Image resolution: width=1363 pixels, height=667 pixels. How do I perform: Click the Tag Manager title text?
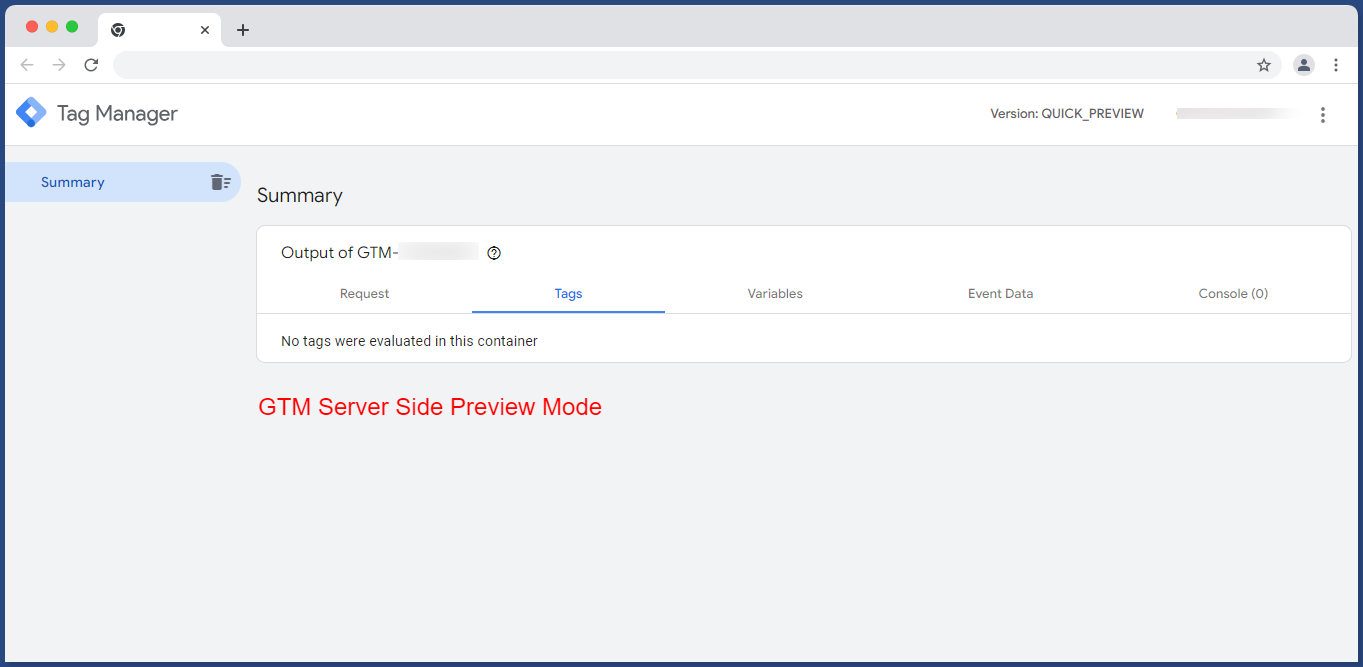point(117,114)
